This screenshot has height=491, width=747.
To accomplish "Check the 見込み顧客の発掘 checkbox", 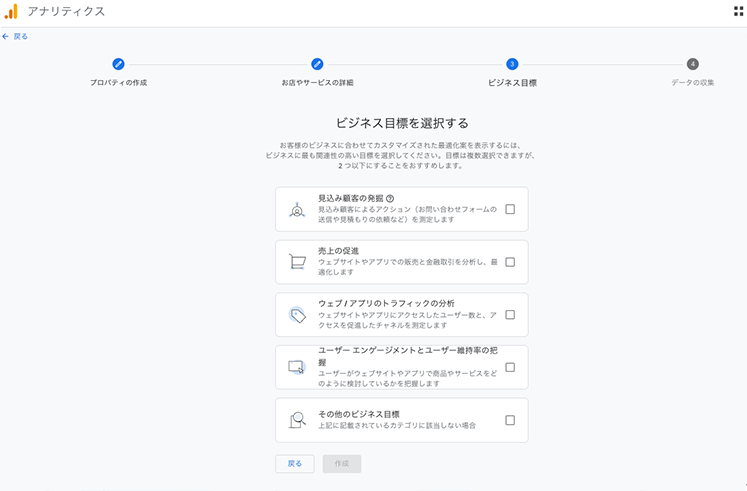I will [510, 210].
